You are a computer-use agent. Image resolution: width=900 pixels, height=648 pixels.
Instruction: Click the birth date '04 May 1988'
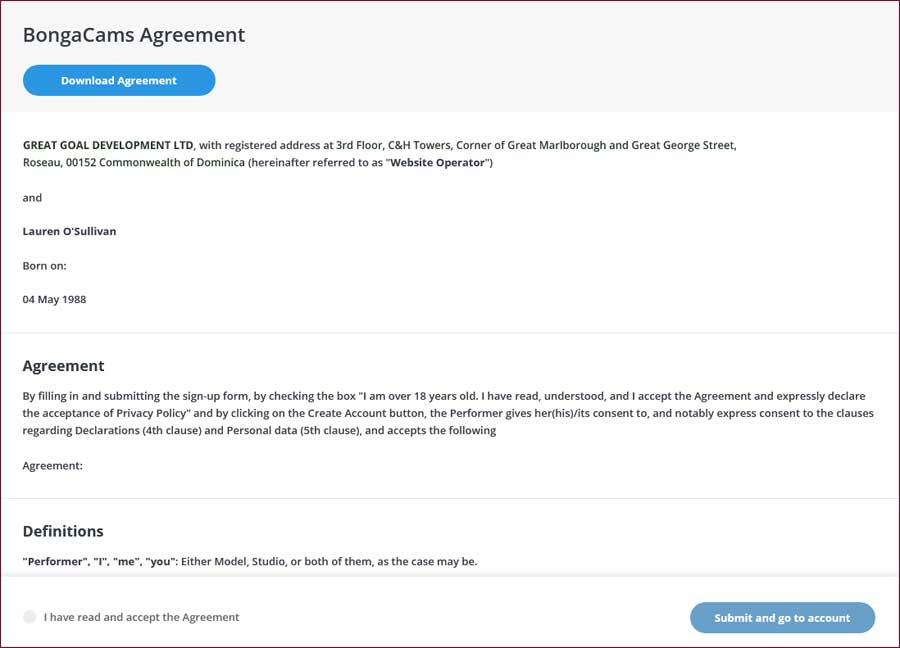[x=54, y=298]
